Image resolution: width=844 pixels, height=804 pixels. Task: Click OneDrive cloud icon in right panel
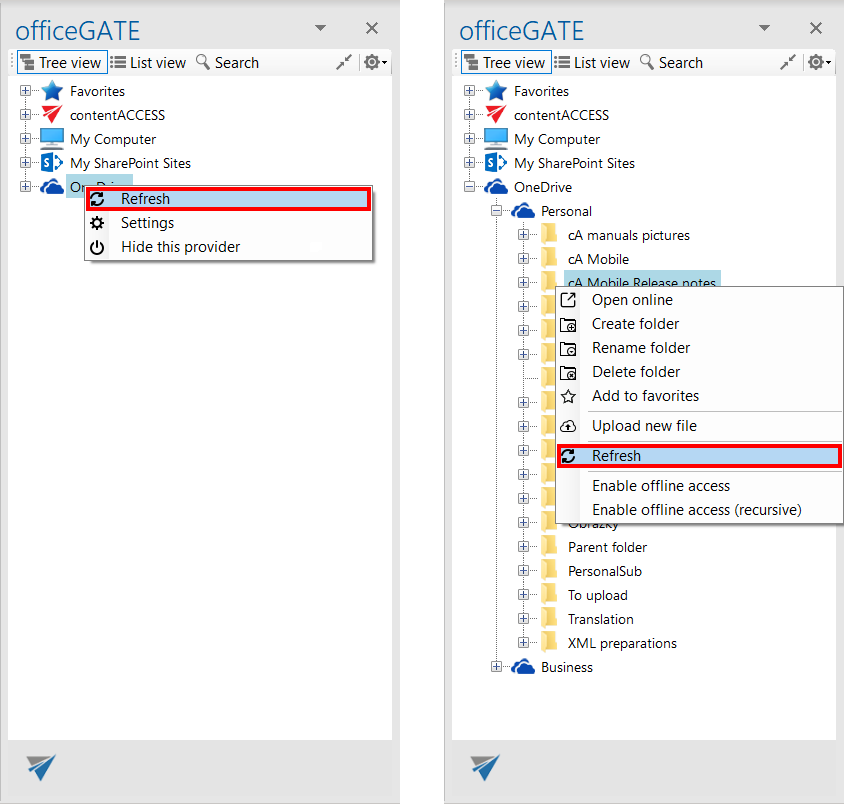[x=496, y=187]
